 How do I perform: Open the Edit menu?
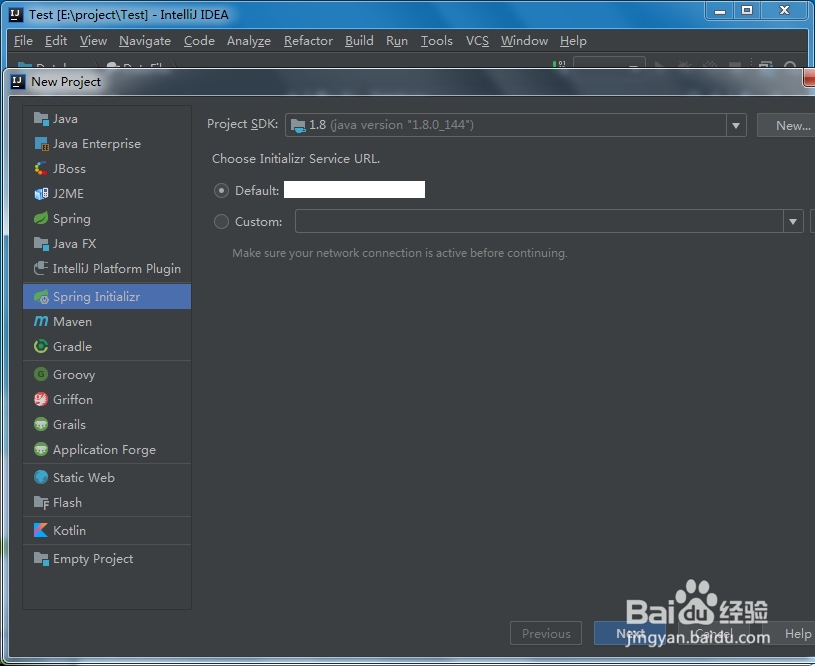[56, 41]
